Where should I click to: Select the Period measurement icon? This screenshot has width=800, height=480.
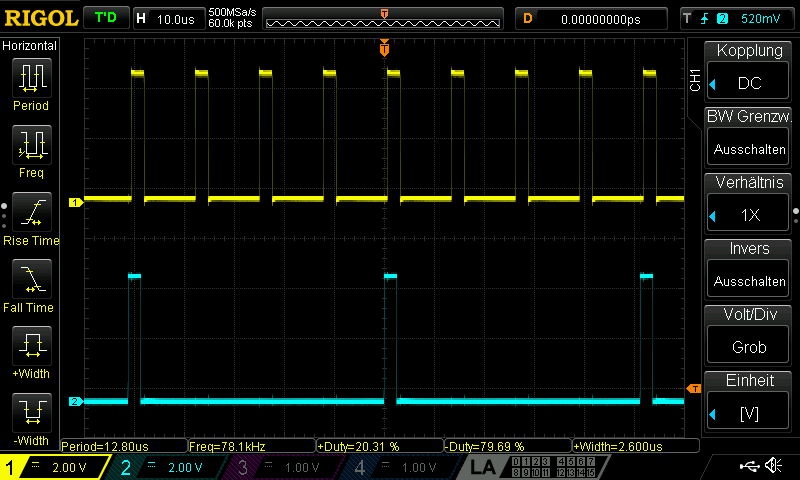(32, 78)
